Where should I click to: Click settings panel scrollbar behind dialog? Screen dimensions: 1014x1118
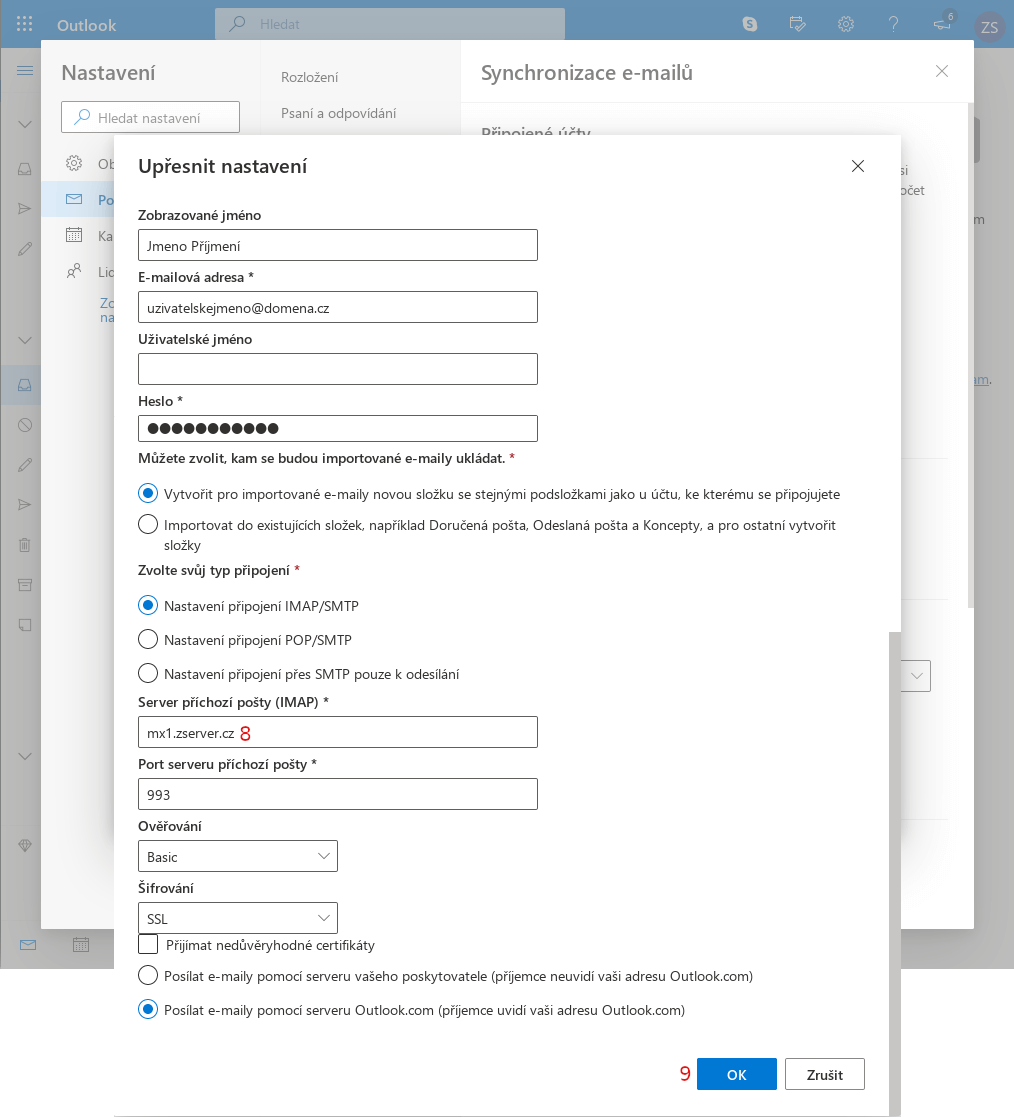point(971,357)
